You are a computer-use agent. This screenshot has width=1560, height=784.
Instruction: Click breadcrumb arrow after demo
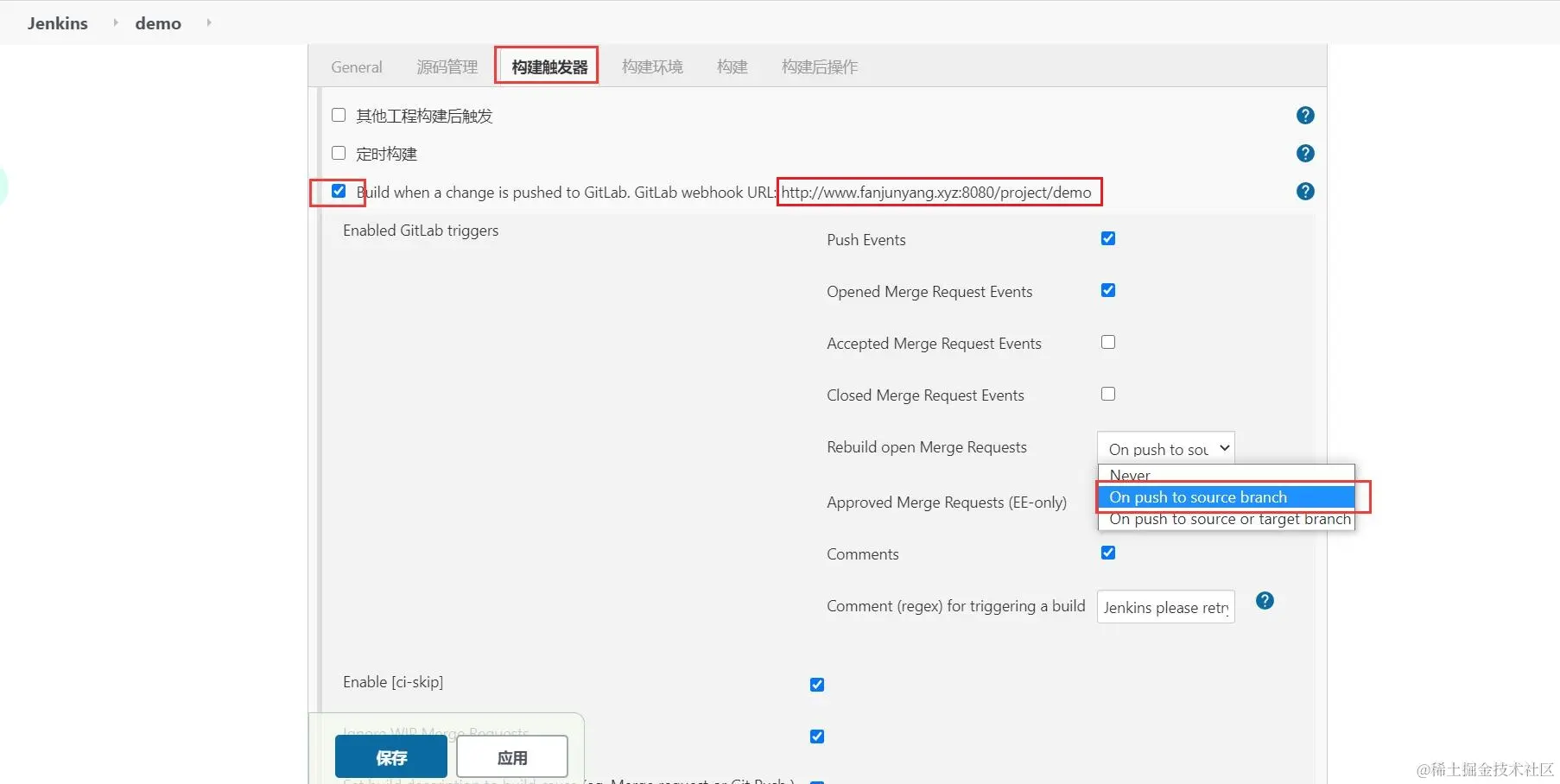point(208,23)
